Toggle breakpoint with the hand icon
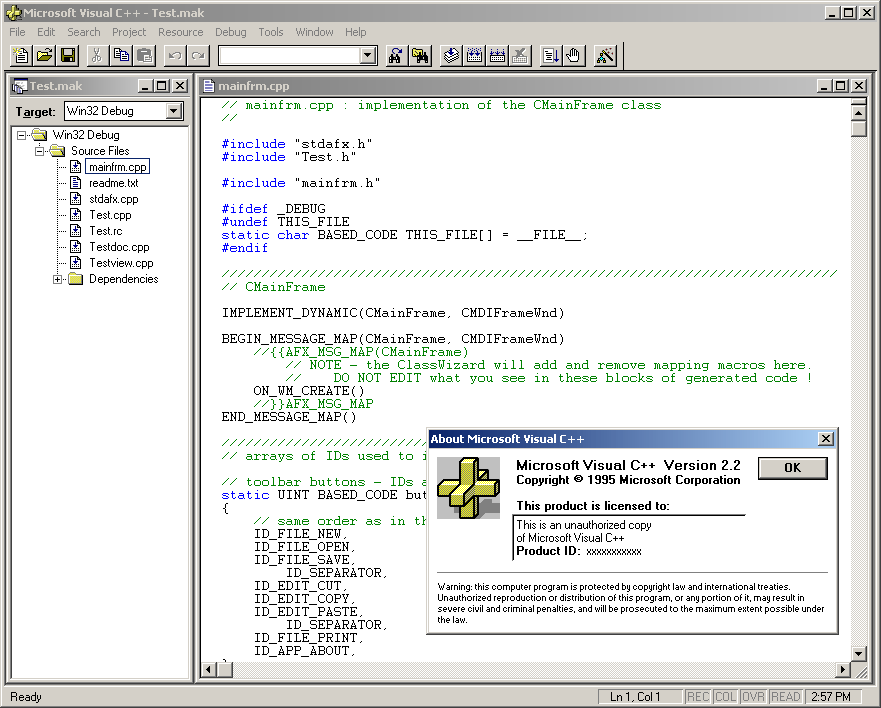This screenshot has width=881, height=708. [x=574, y=56]
